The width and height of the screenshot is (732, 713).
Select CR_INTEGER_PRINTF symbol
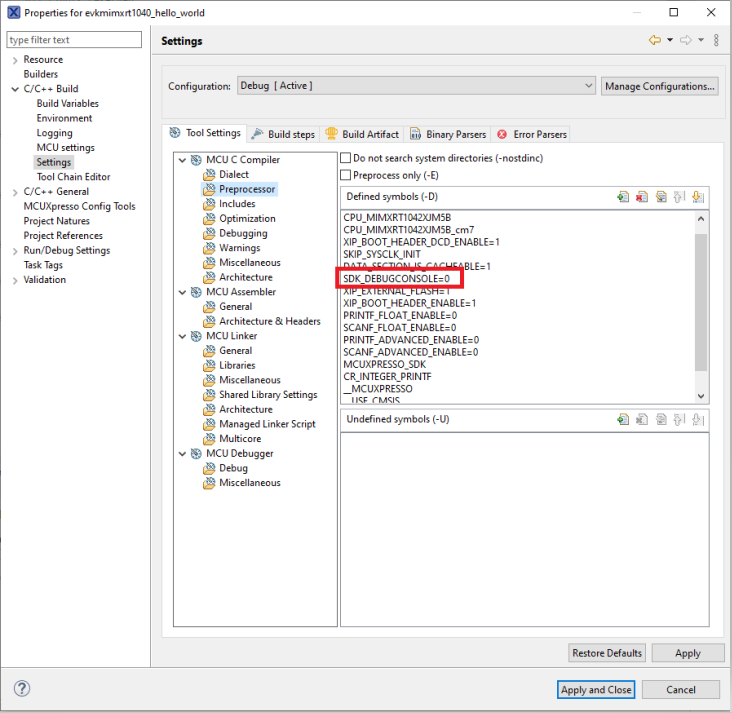(387, 377)
